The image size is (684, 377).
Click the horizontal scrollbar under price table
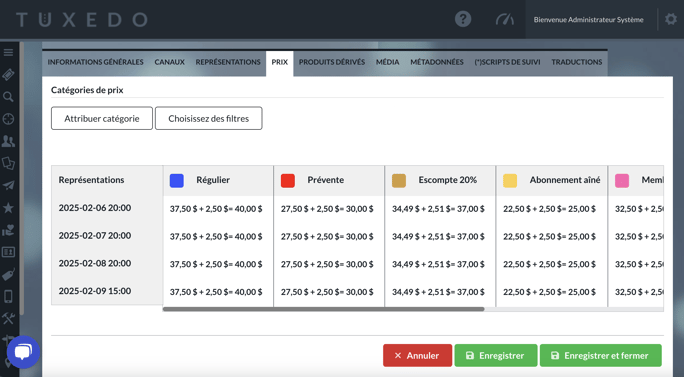click(x=324, y=309)
